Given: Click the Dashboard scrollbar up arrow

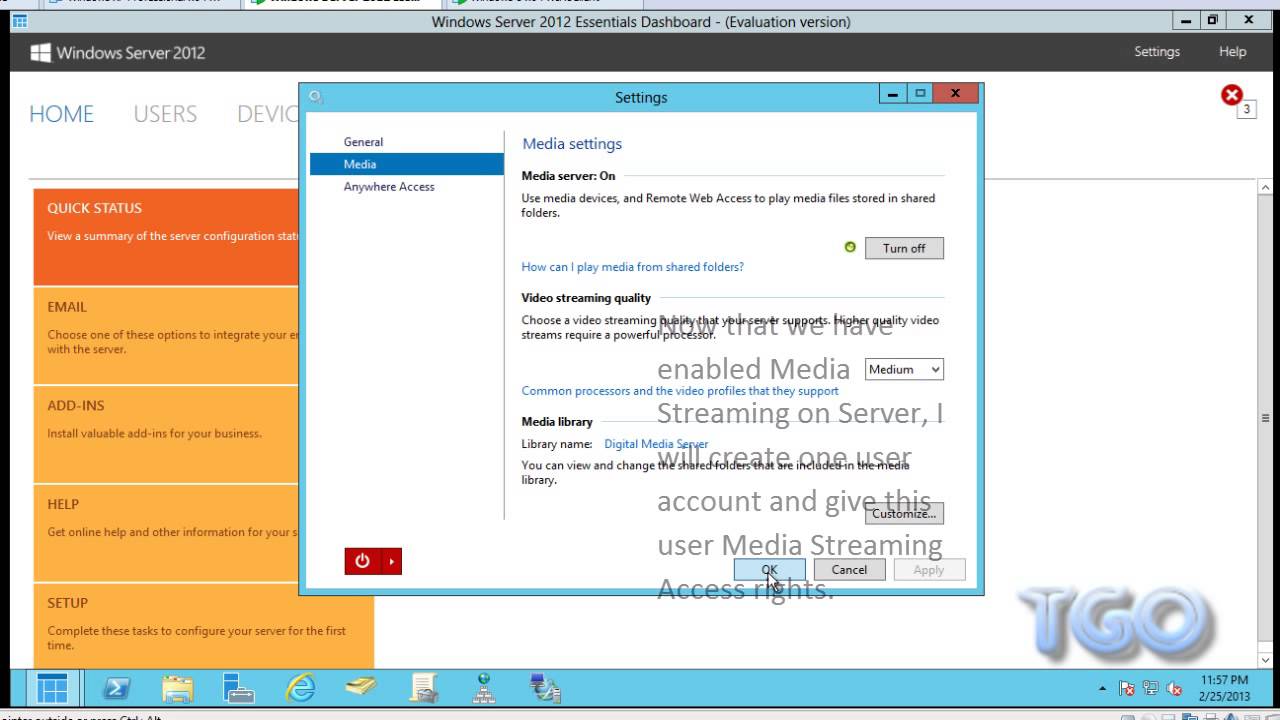Looking at the screenshot, I should click(x=1265, y=187).
